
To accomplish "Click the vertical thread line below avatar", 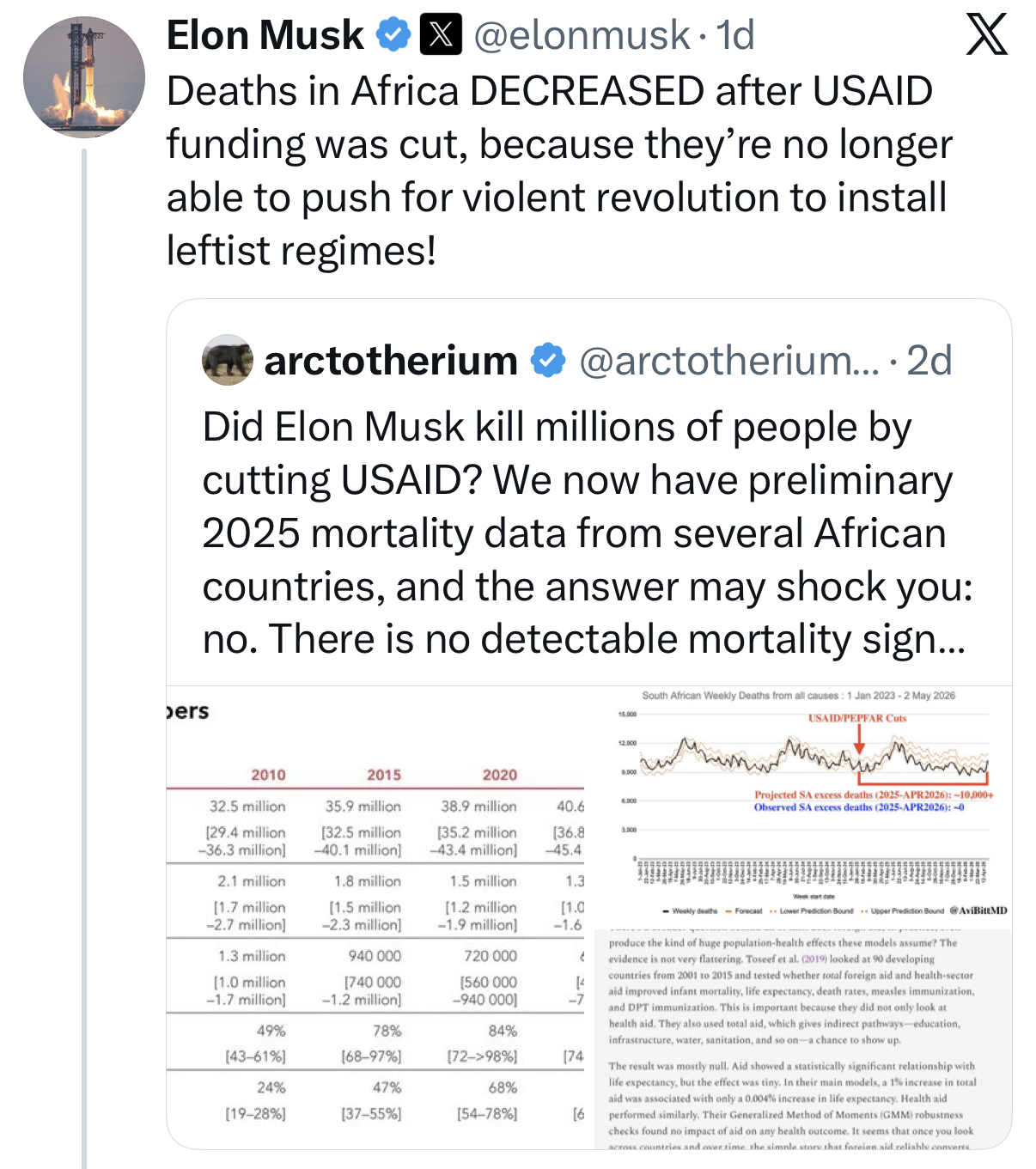I will (84, 658).
